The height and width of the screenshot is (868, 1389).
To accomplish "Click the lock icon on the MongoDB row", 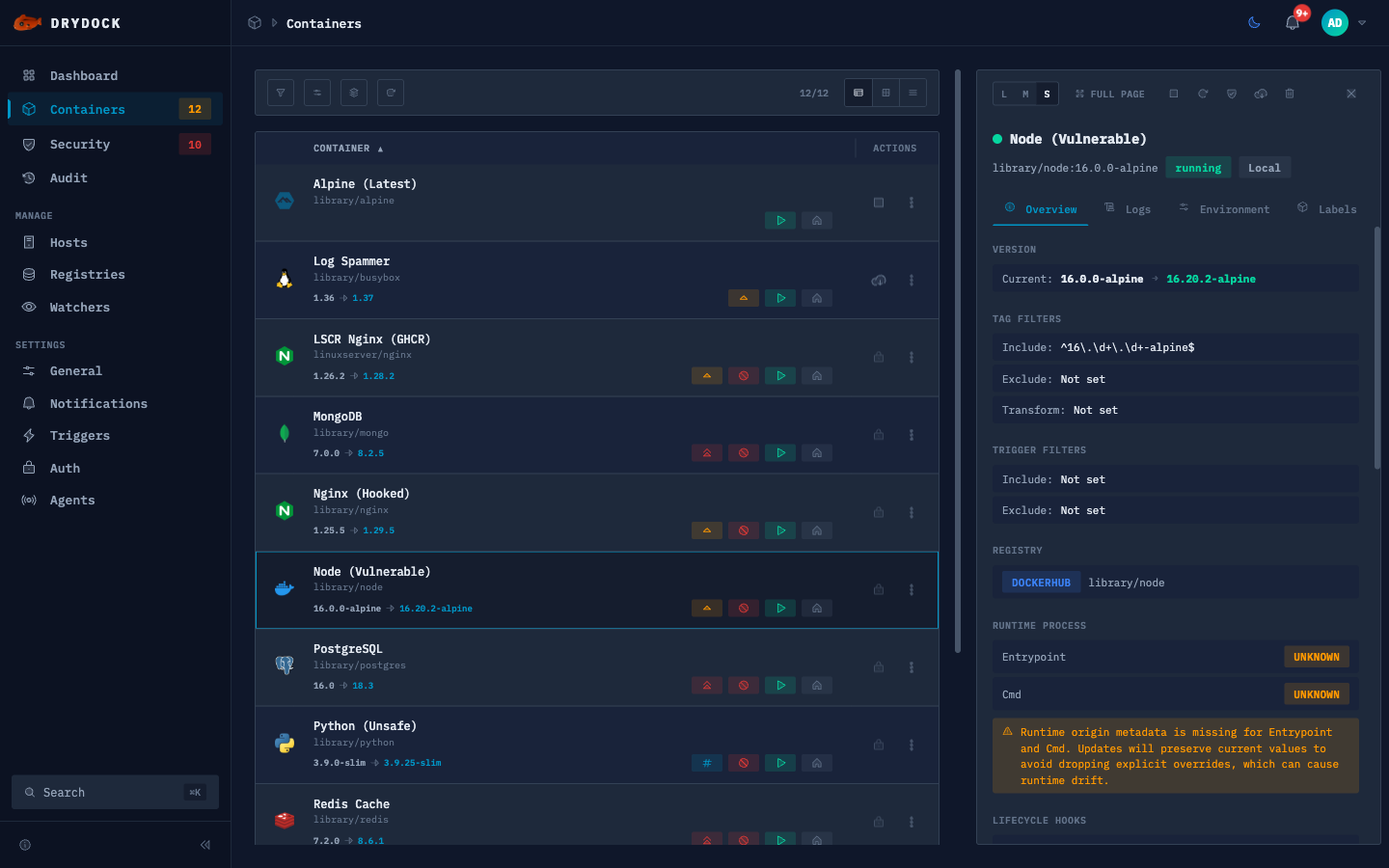I will click(879, 435).
